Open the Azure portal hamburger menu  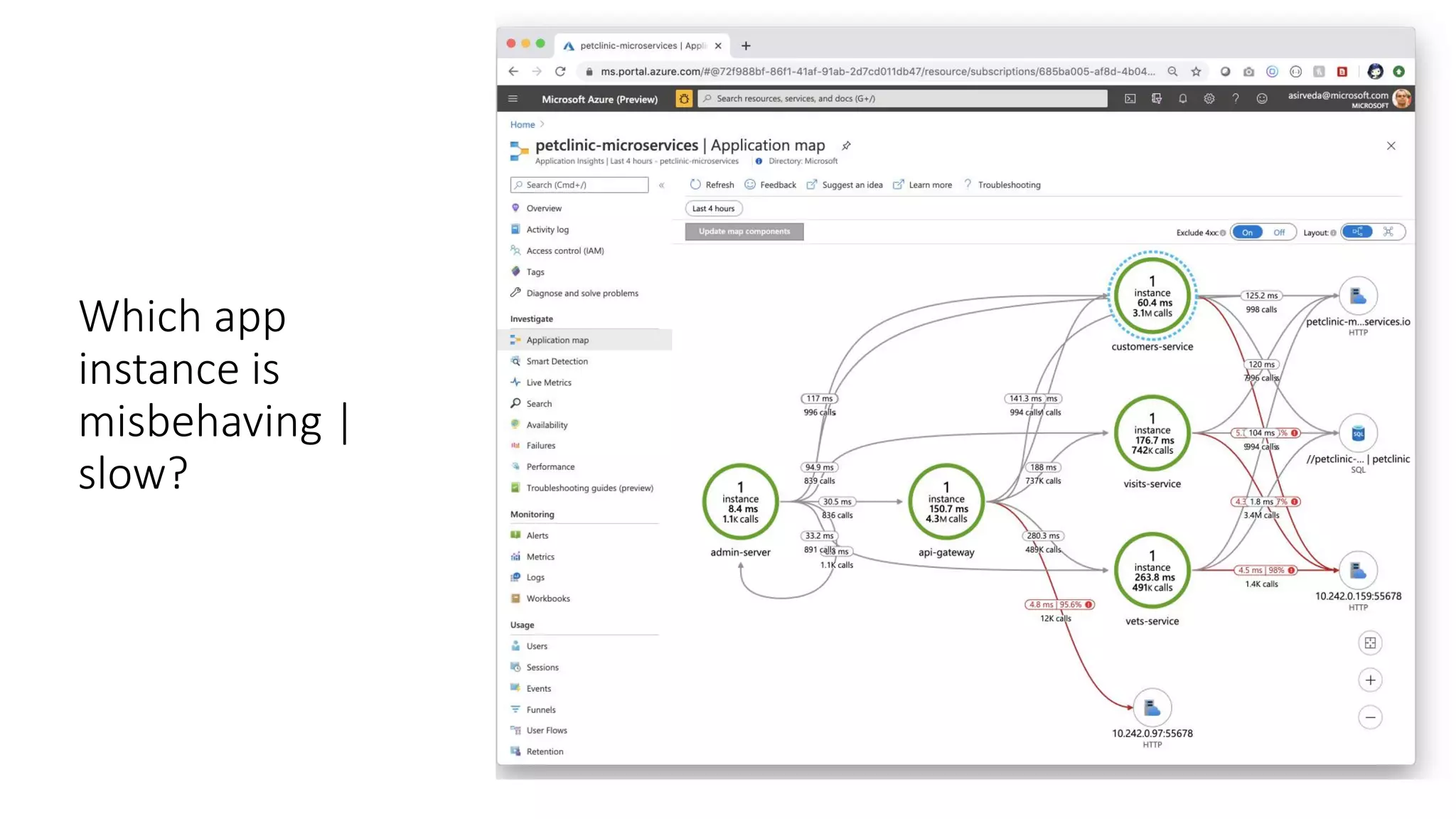pos(513,99)
